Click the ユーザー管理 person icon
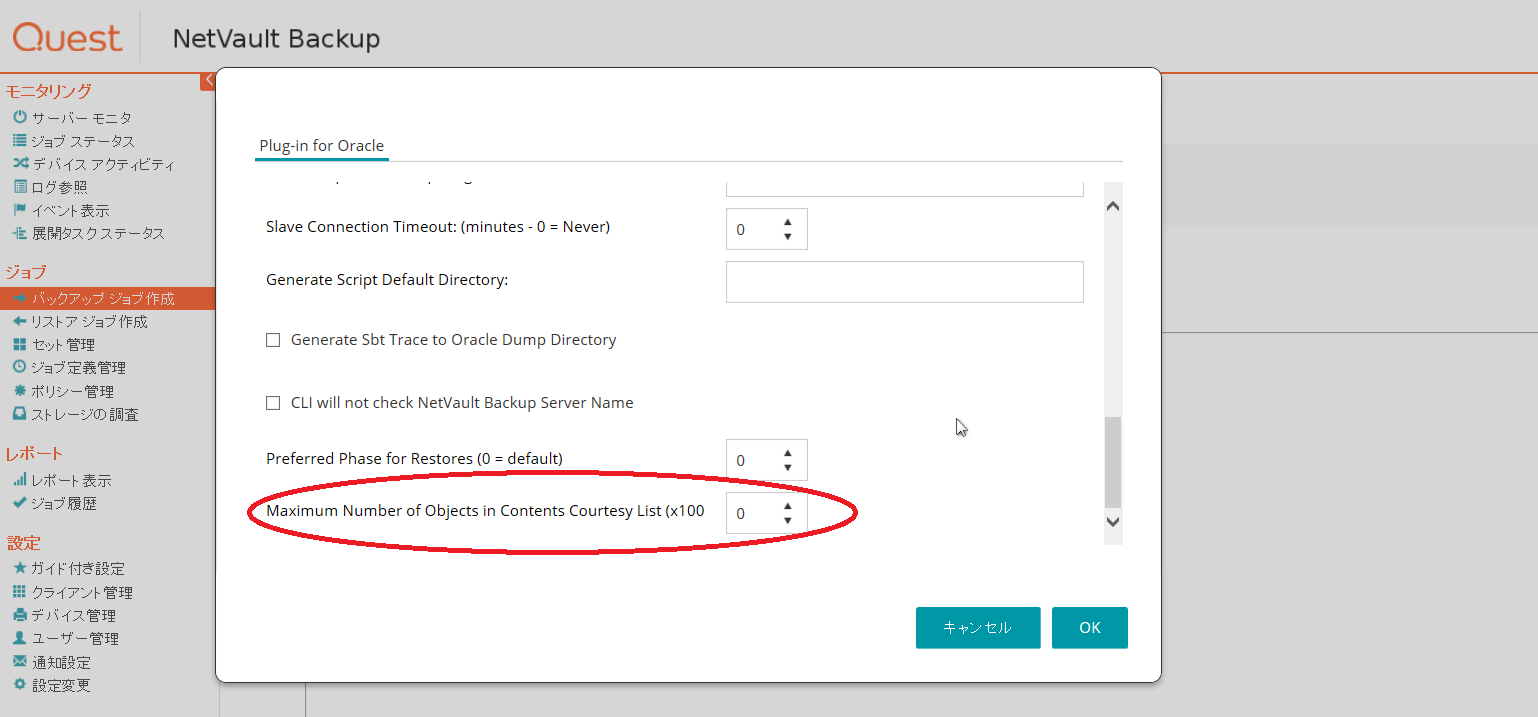The width and height of the screenshot is (1538, 717). pos(20,638)
